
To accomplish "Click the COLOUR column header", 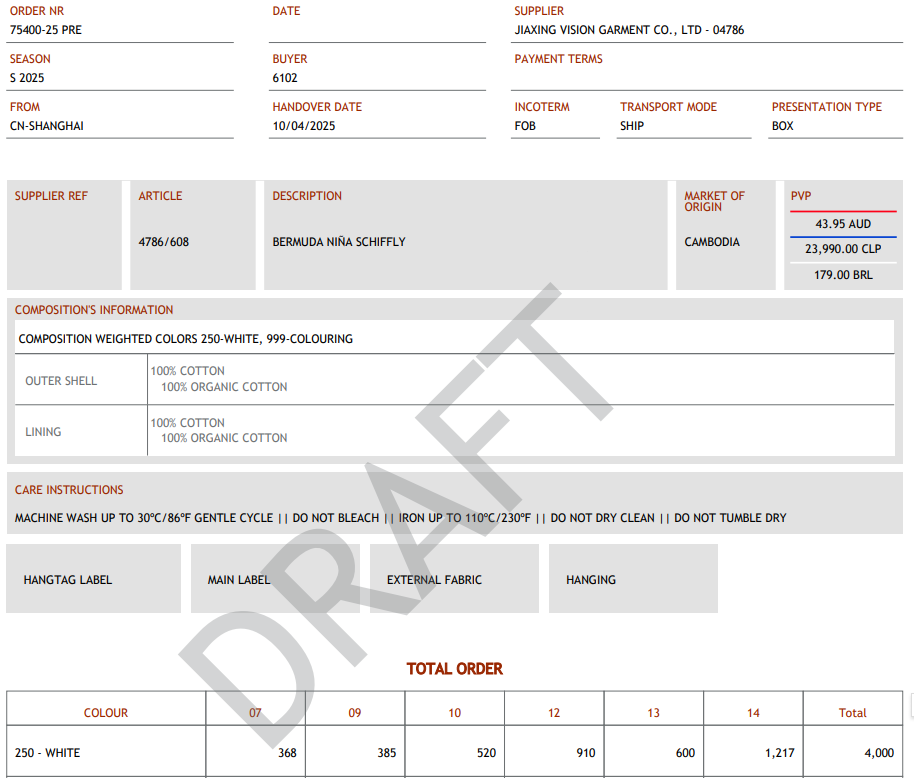I will point(106,713).
